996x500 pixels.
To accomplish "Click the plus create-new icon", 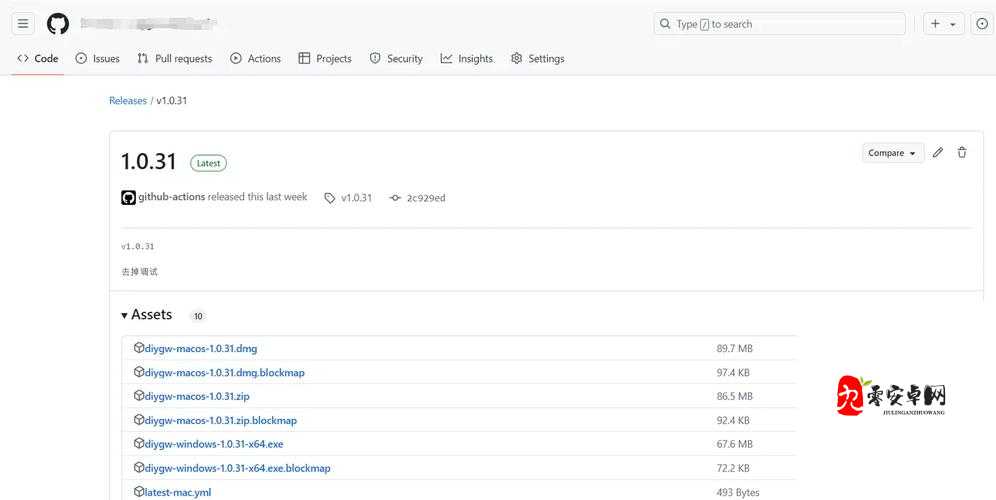I will 935,24.
